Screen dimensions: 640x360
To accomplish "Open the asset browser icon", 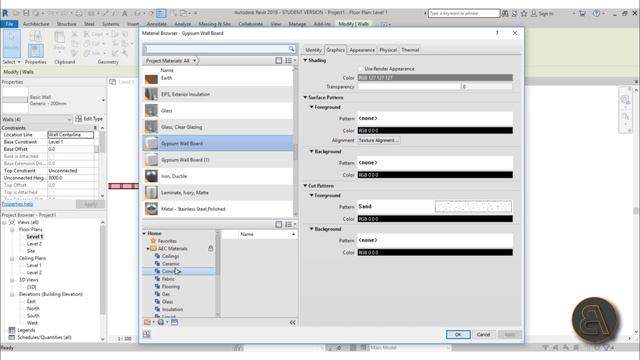I will pyautogui.click(x=175, y=322).
